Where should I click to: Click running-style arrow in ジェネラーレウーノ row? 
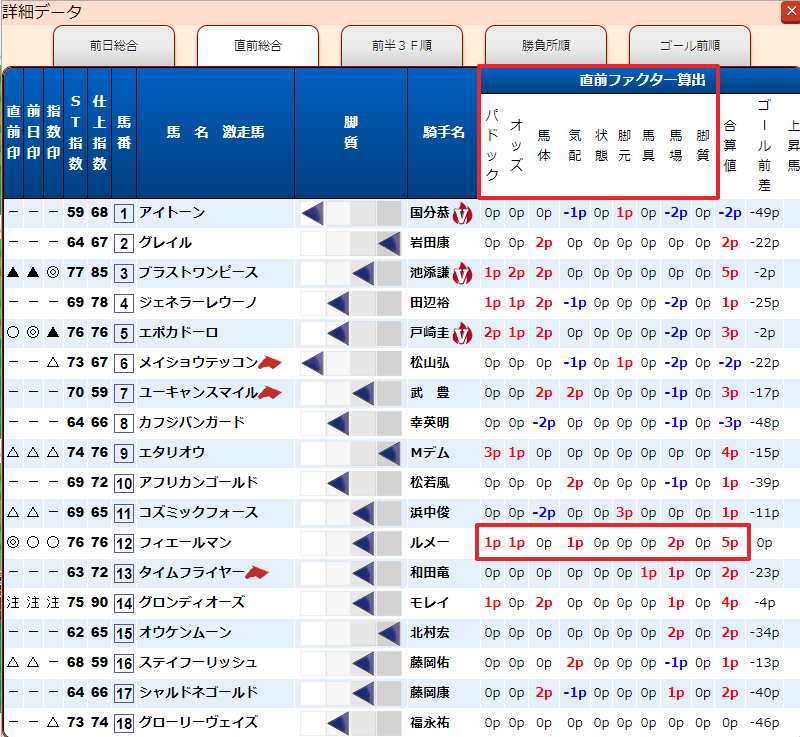(x=338, y=303)
